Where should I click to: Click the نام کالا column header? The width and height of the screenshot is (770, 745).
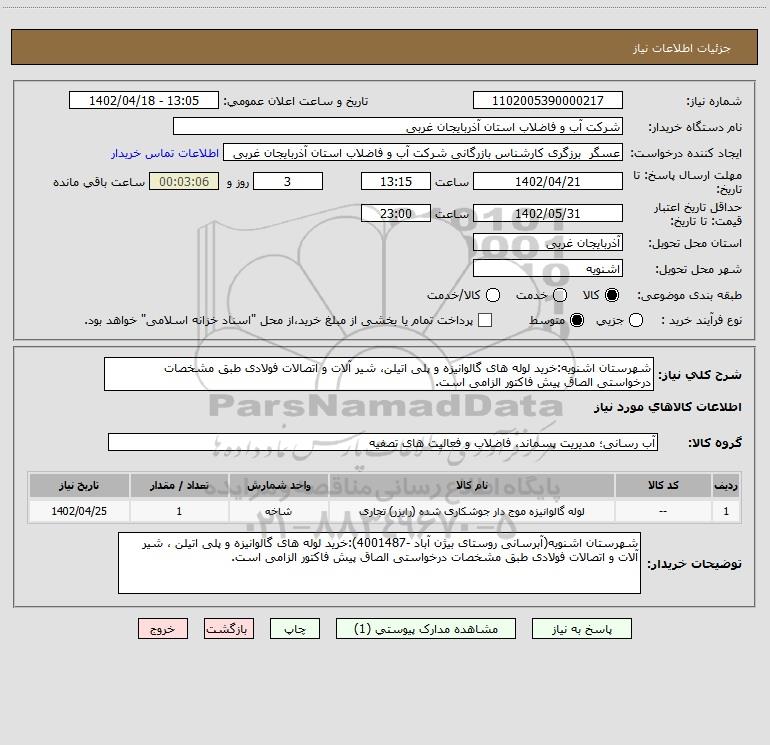point(471,485)
